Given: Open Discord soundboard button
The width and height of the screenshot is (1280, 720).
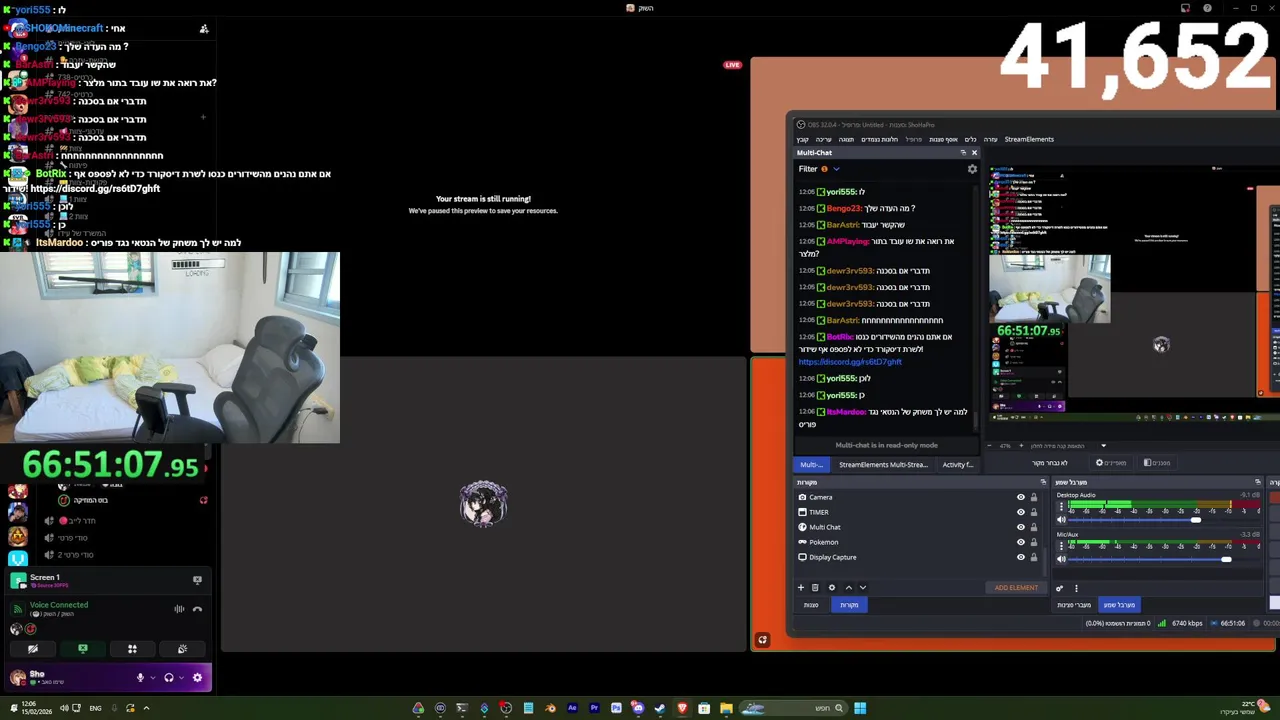Looking at the screenshot, I should [182, 649].
